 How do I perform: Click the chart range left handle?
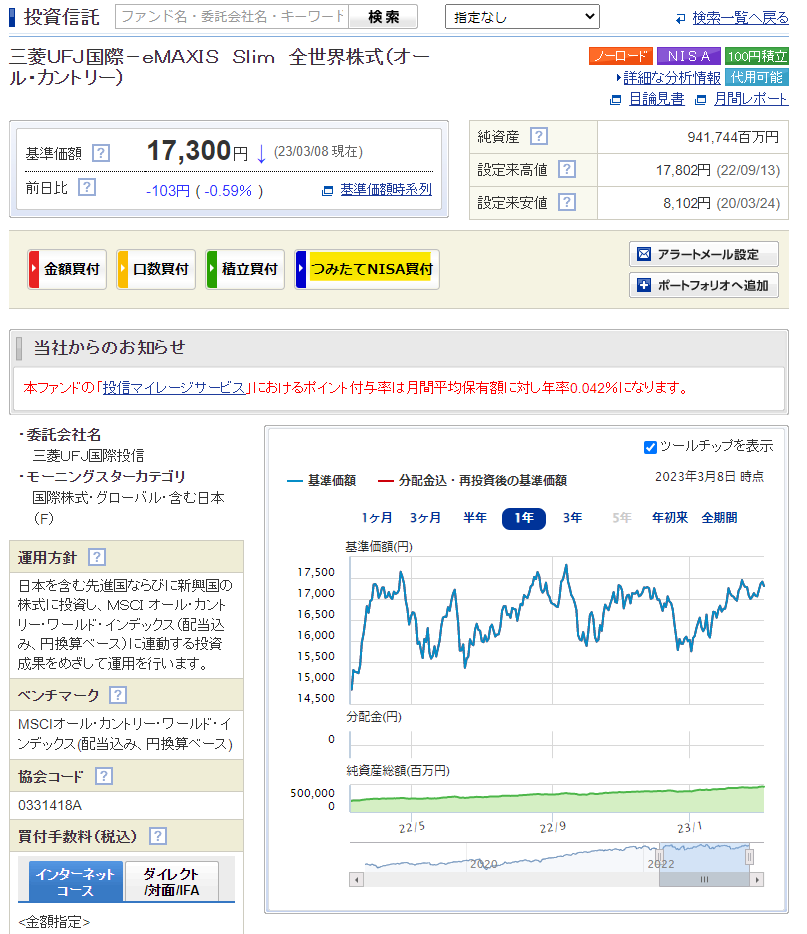659,857
